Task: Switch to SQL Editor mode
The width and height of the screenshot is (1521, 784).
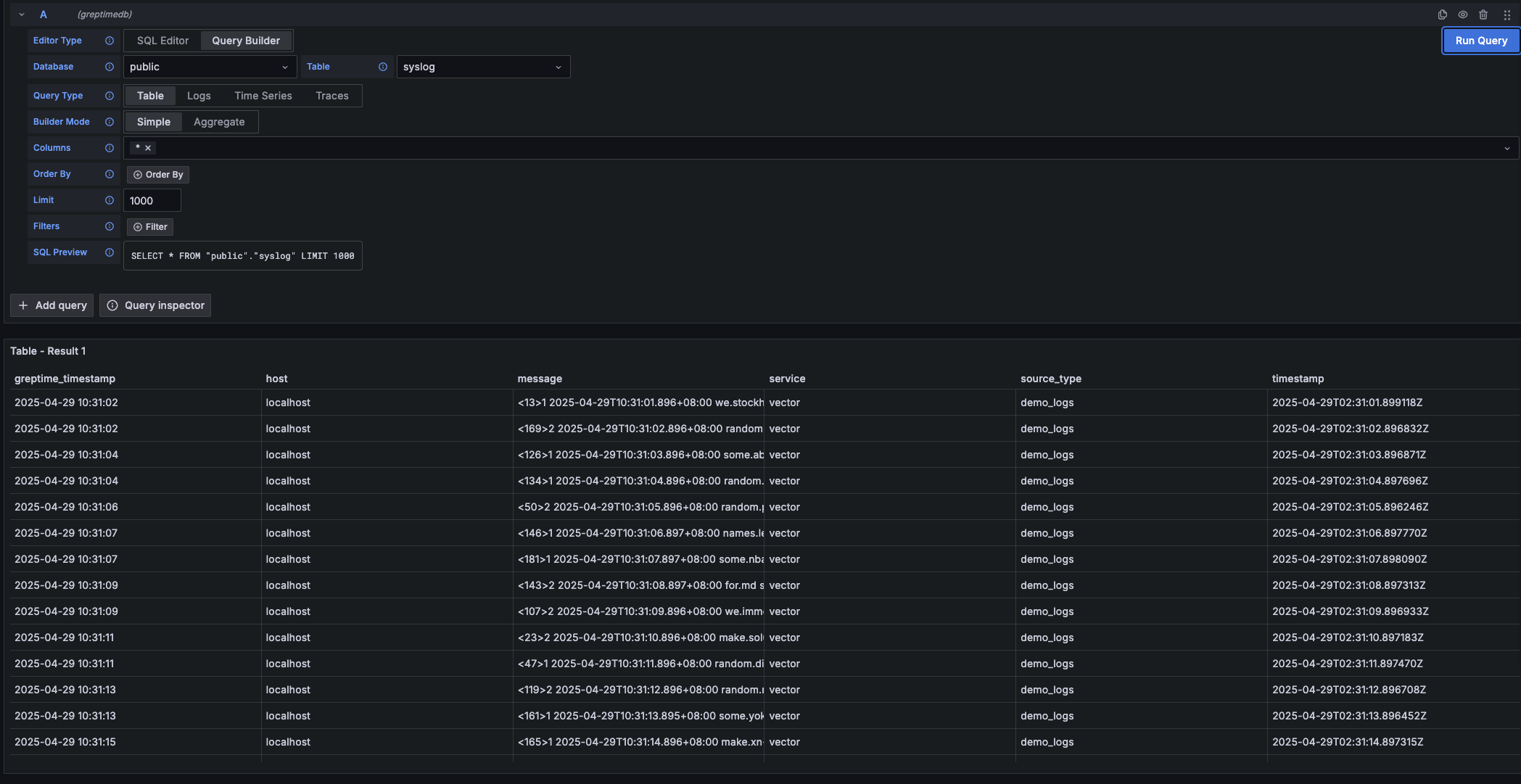Action: point(162,41)
